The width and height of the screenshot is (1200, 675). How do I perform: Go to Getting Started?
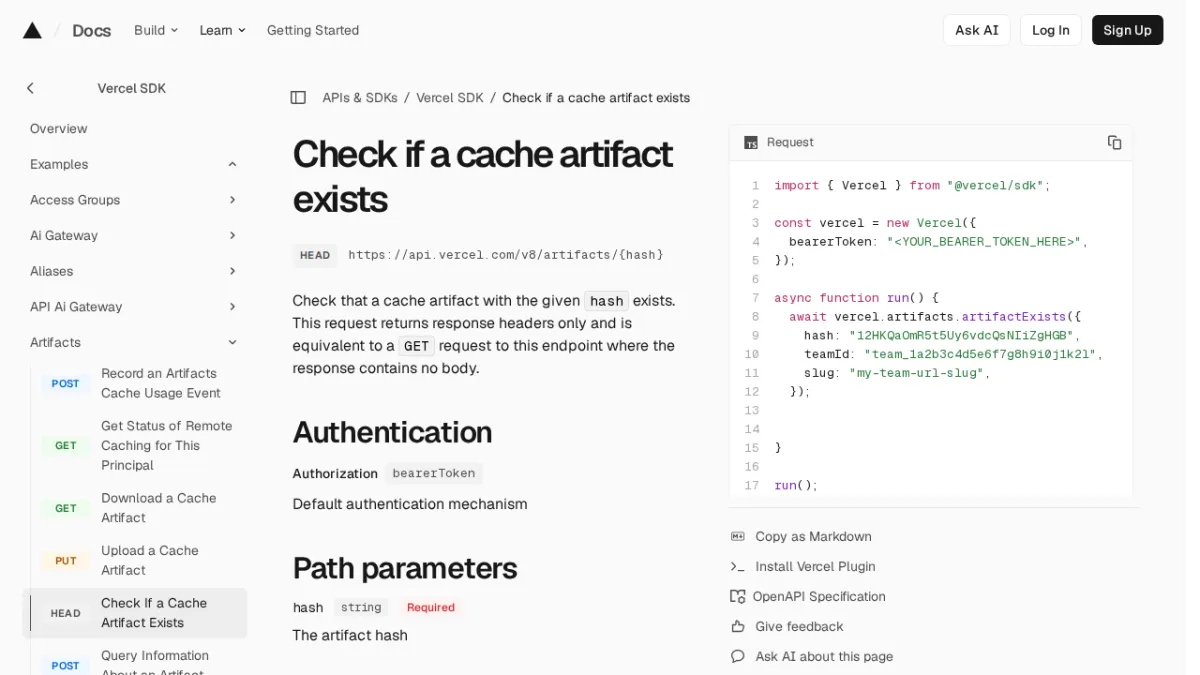pos(313,30)
